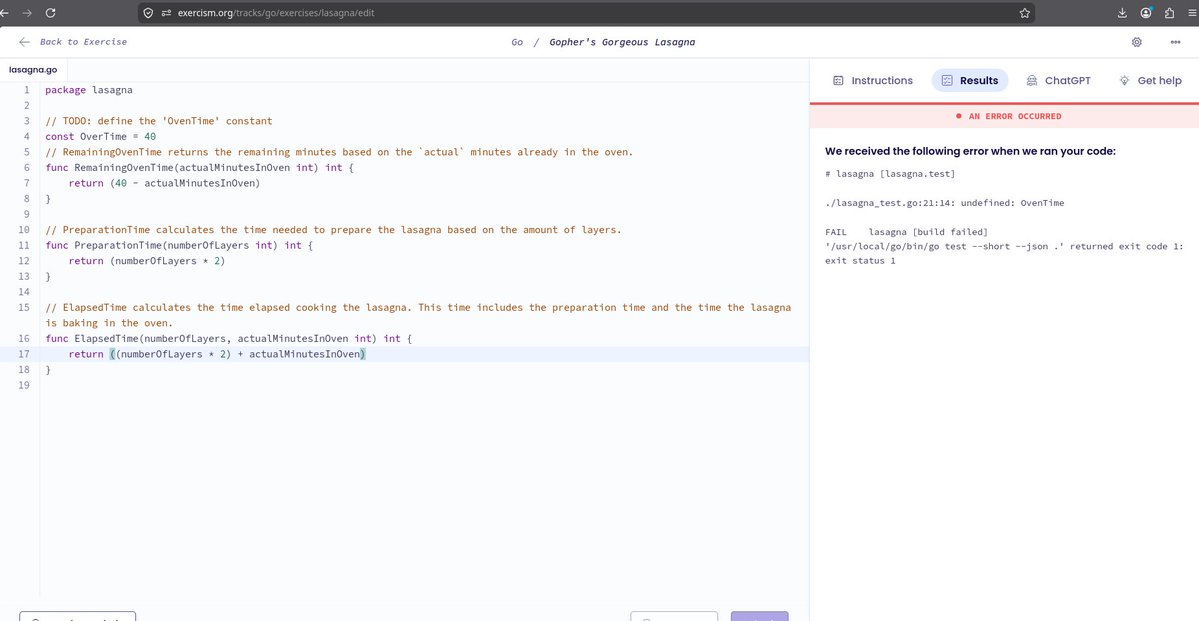Open the ChatGPT tab

(1058, 80)
